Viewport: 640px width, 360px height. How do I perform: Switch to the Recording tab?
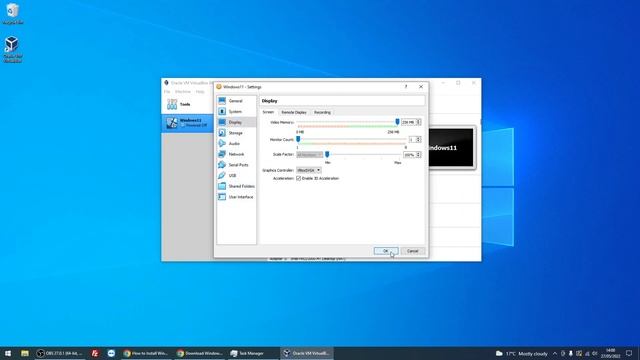pyautogui.click(x=322, y=112)
